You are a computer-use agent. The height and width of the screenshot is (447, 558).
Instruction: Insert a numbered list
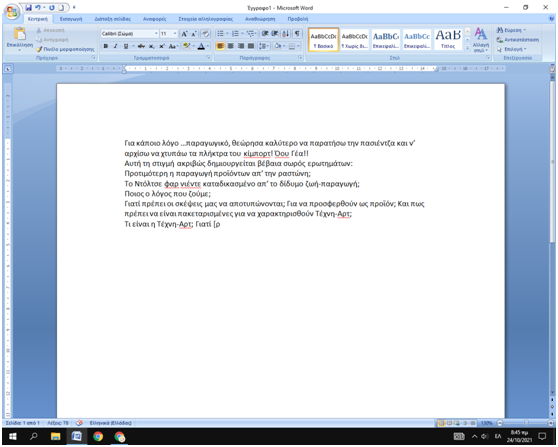click(235, 34)
